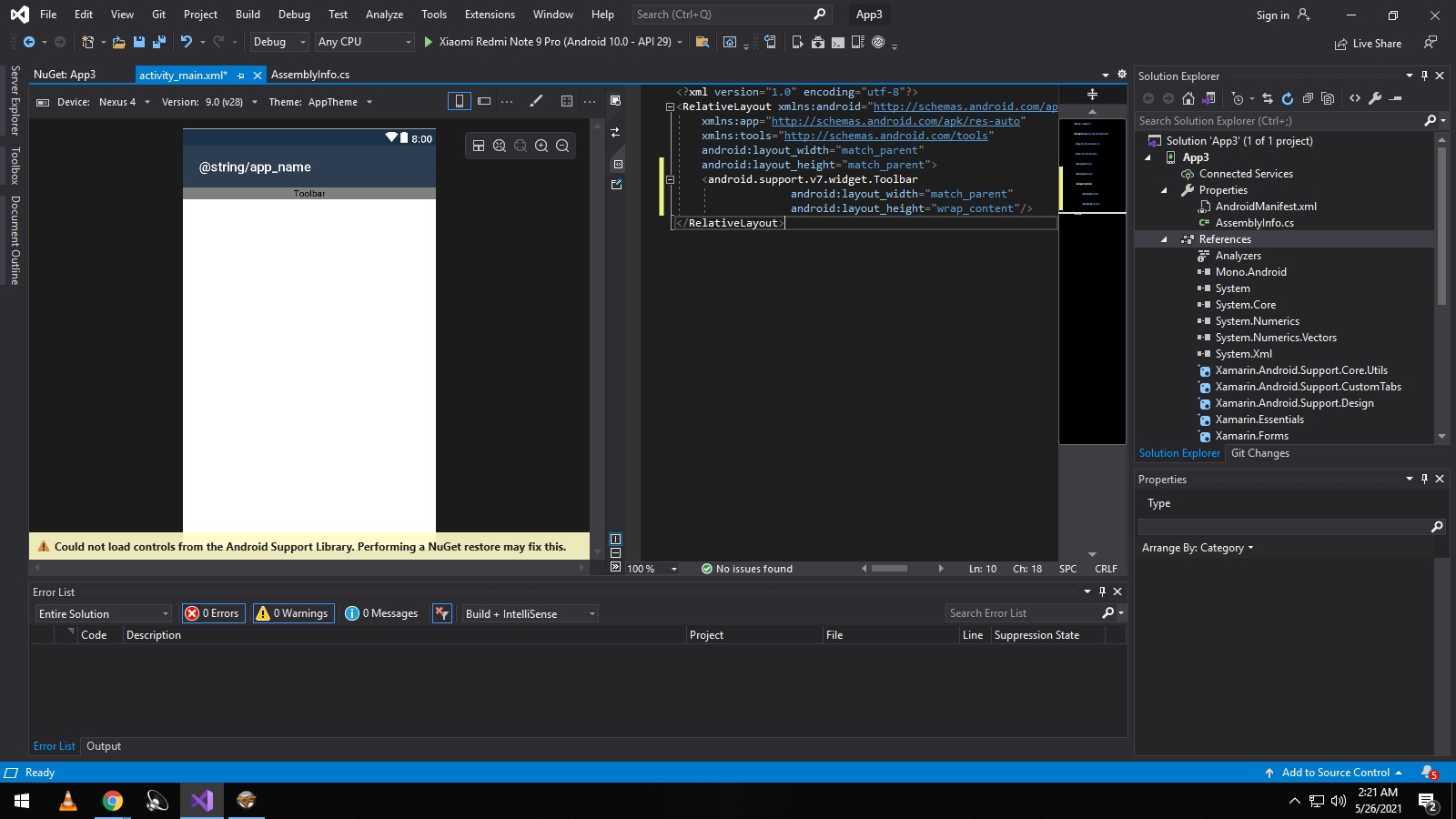
Task: Collapse the Properties folder node
Action: pos(1164,190)
